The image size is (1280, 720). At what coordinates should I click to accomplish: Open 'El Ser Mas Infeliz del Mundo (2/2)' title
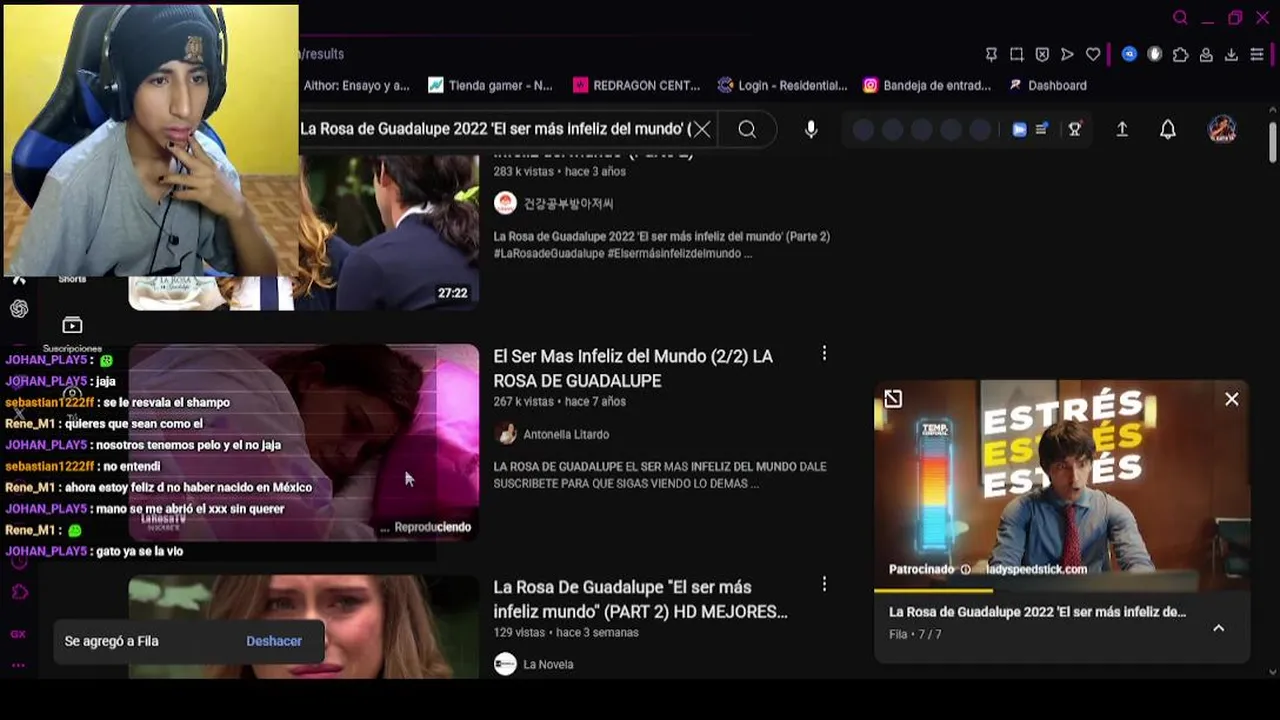(x=633, y=368)
